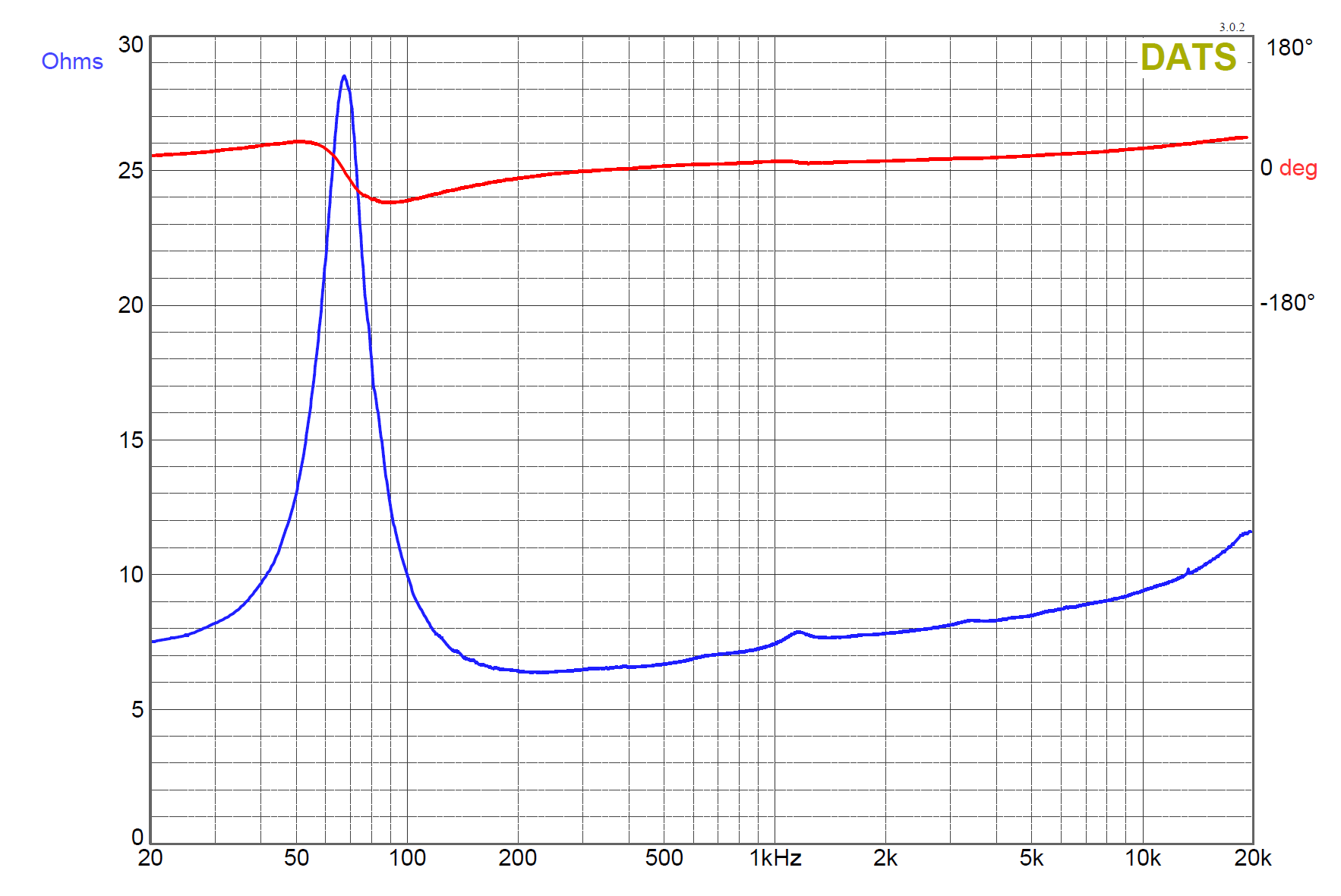Click the 180° phase axis label
The image size is (1341, 896).
point(1289,48)
